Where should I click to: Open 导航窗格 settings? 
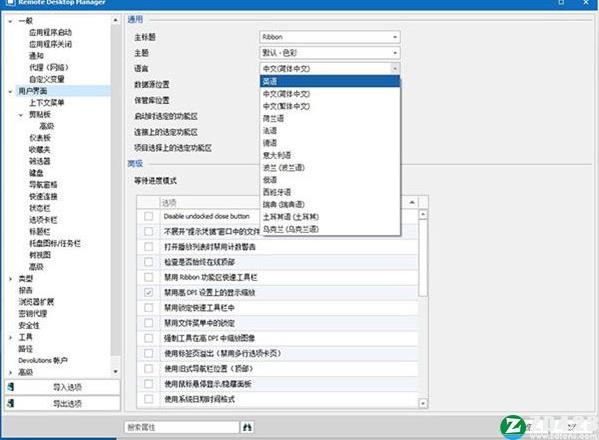[43, 185]
